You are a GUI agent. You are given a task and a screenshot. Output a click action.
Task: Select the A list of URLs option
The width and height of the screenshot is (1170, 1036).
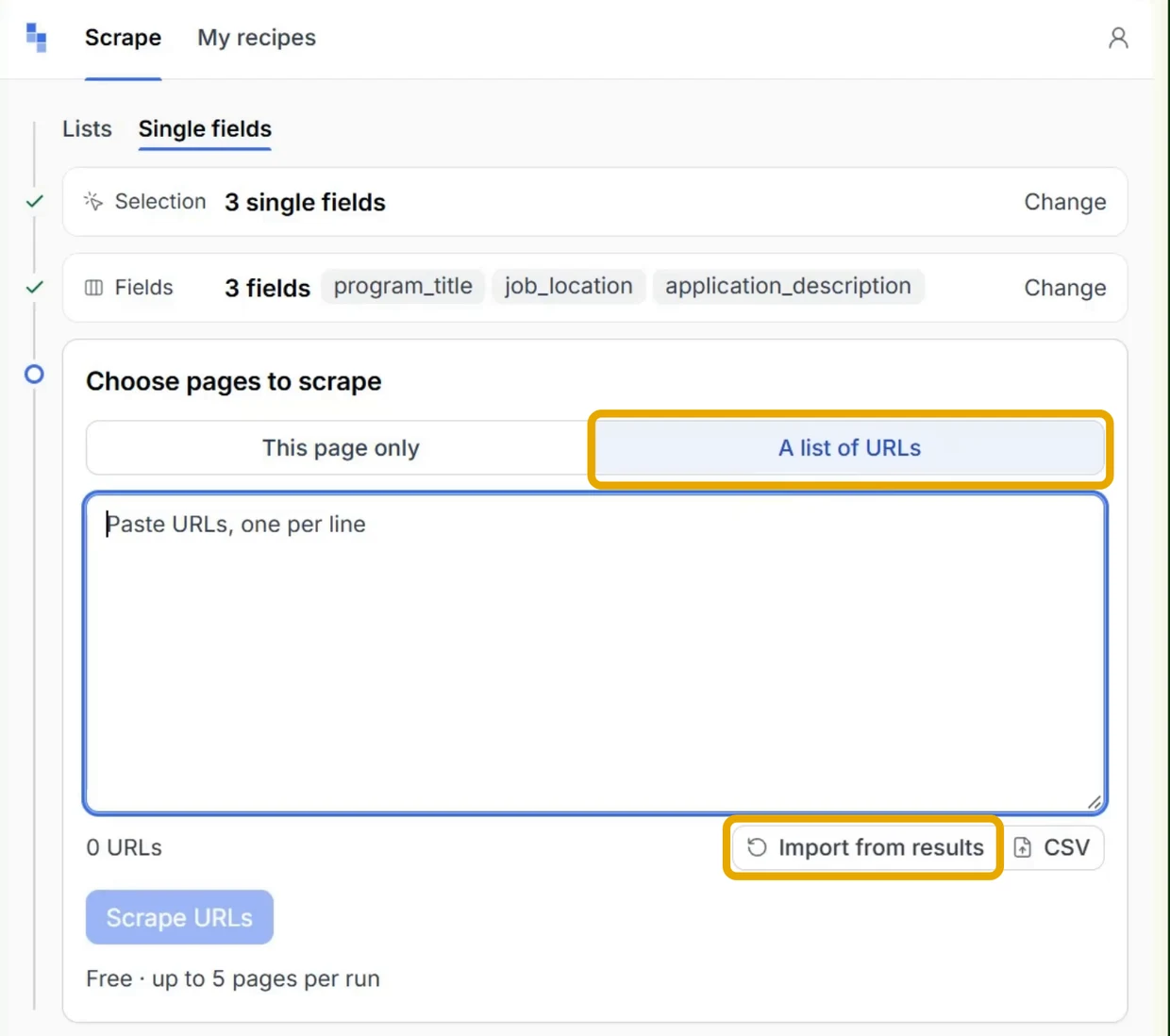tap(849, 447)
